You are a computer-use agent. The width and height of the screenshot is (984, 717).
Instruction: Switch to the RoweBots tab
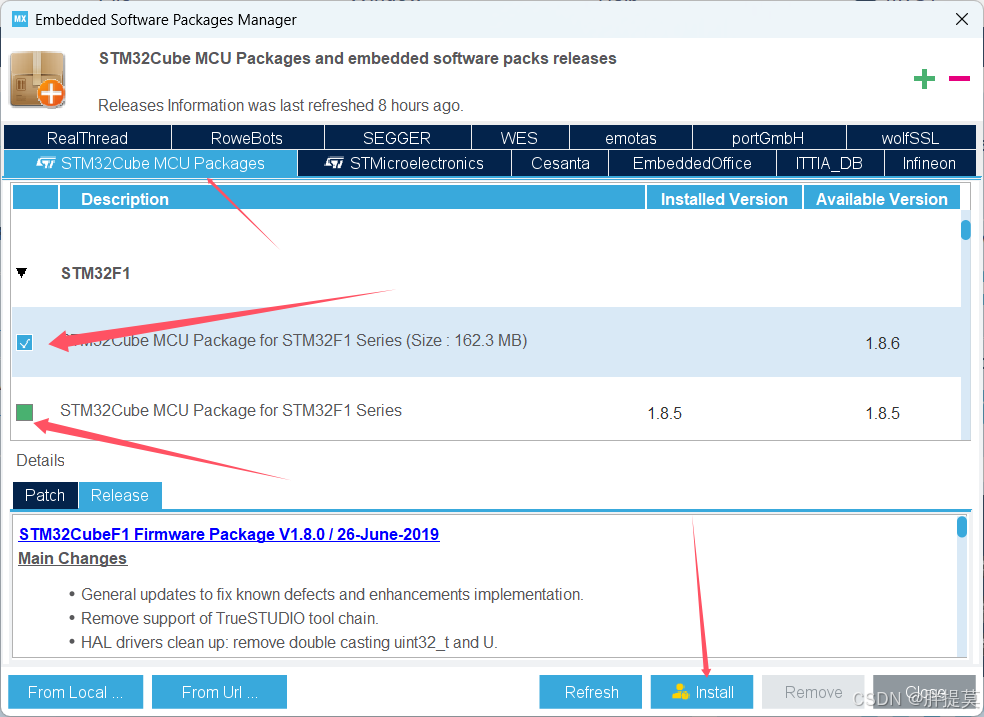coord(247,137)
